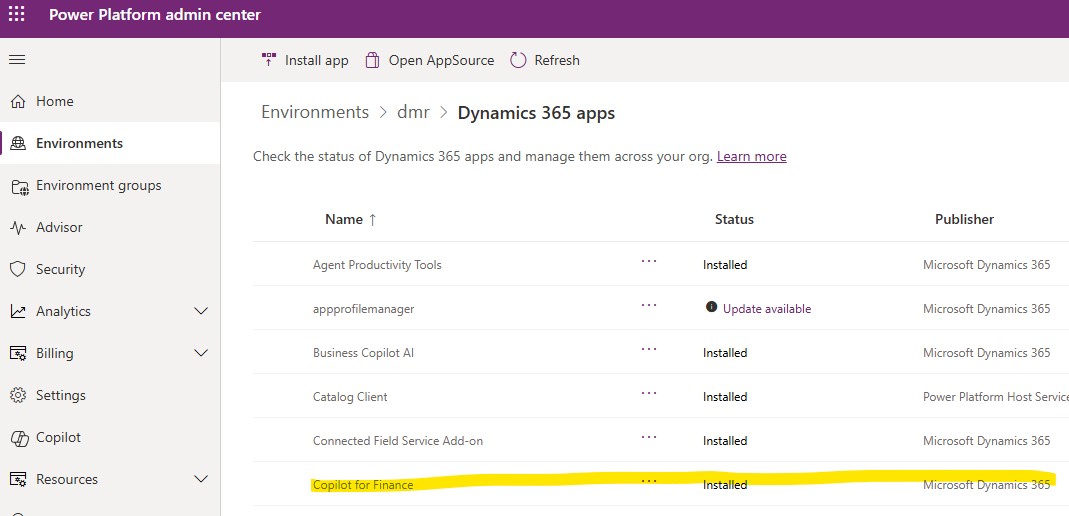1069x516 pixels.
Task: Open the Advisor page
Action: (x=59, y=228)
